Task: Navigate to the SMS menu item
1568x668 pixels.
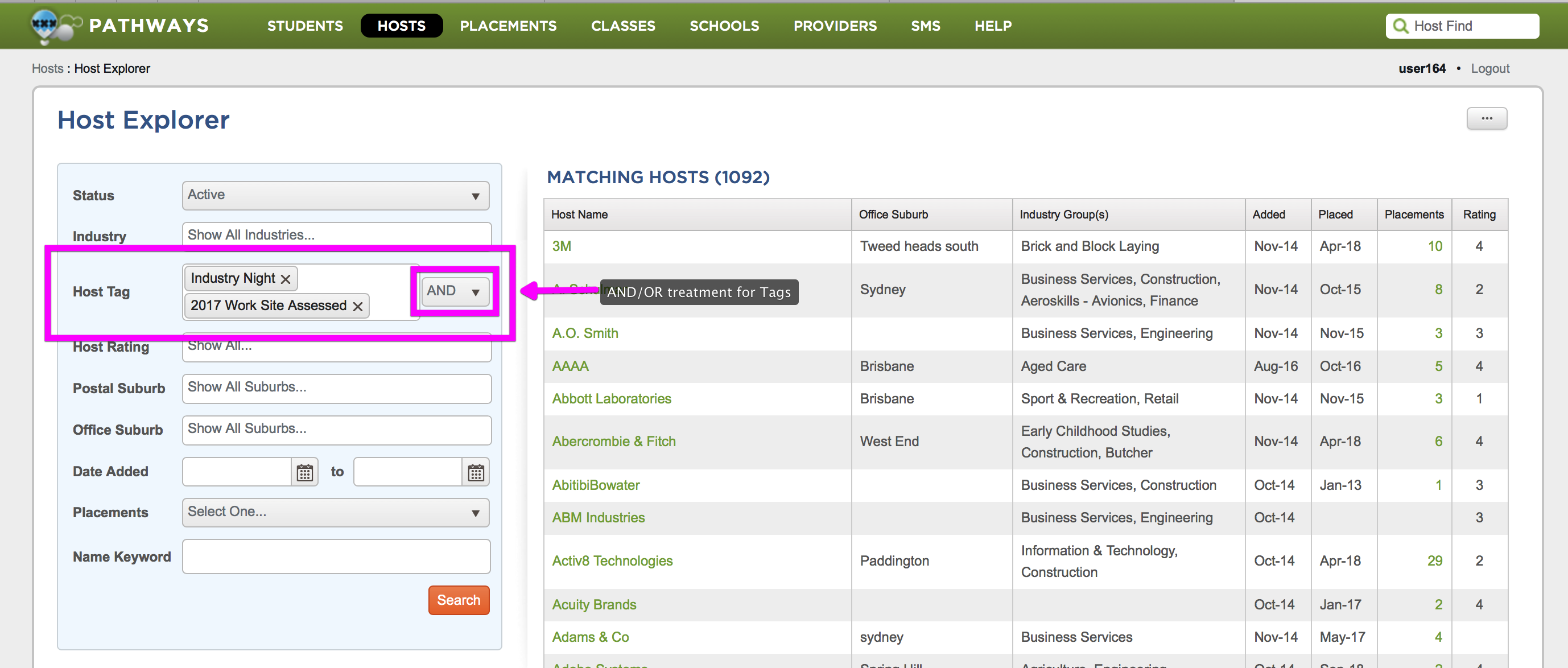Action: coord(925,26)
